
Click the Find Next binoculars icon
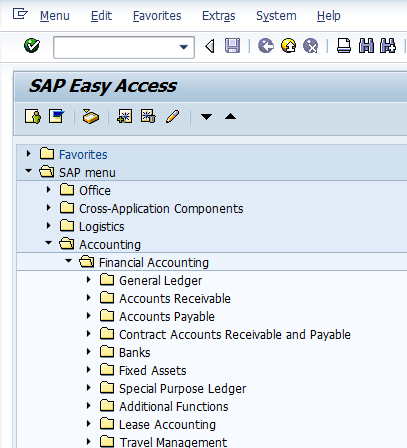coord(388,46)
